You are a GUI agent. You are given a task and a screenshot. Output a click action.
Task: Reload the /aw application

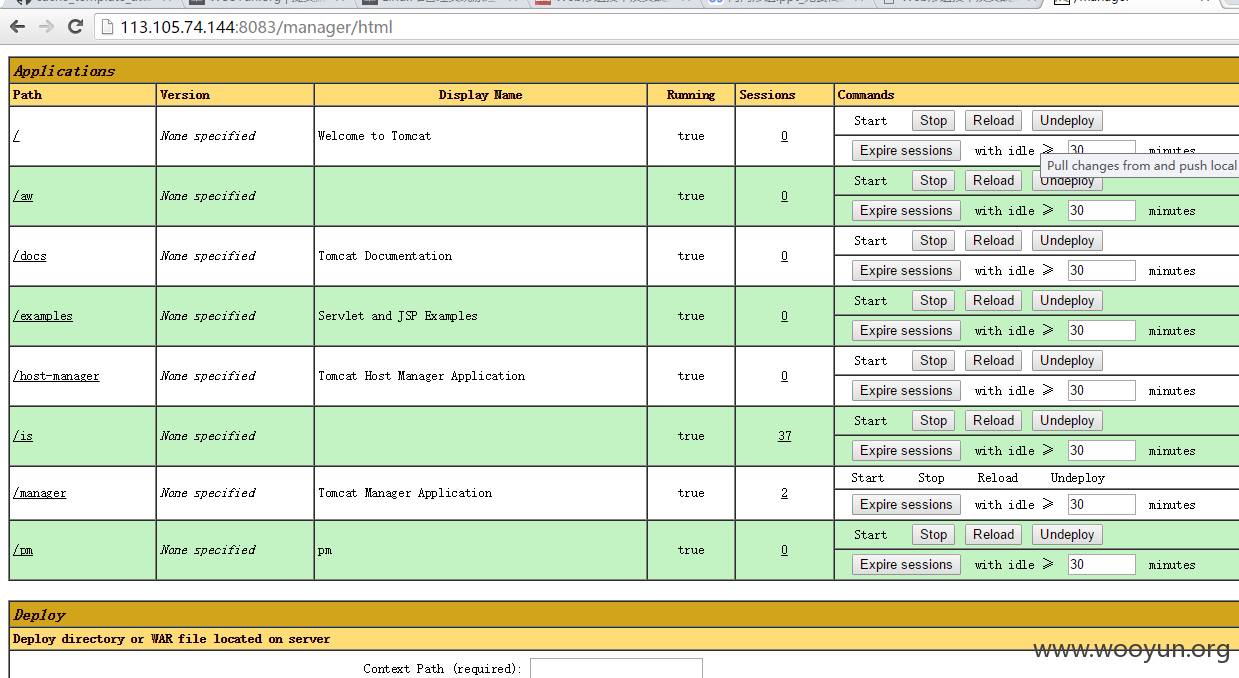click(x=993, y=180)
